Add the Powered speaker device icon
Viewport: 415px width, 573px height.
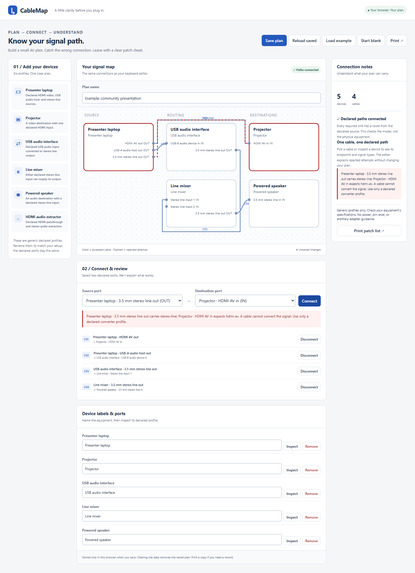(18, 195)
